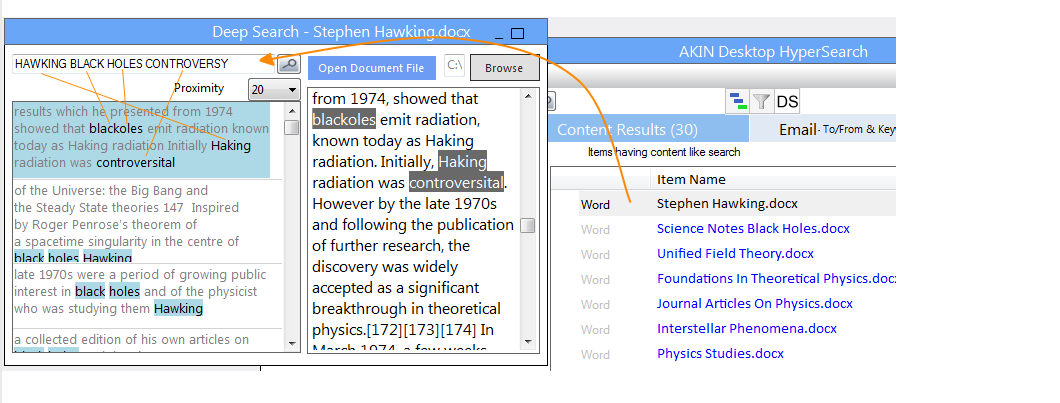
Task: Open Journal Articles On Physics.docx link
Action: (x=754, y=304)
